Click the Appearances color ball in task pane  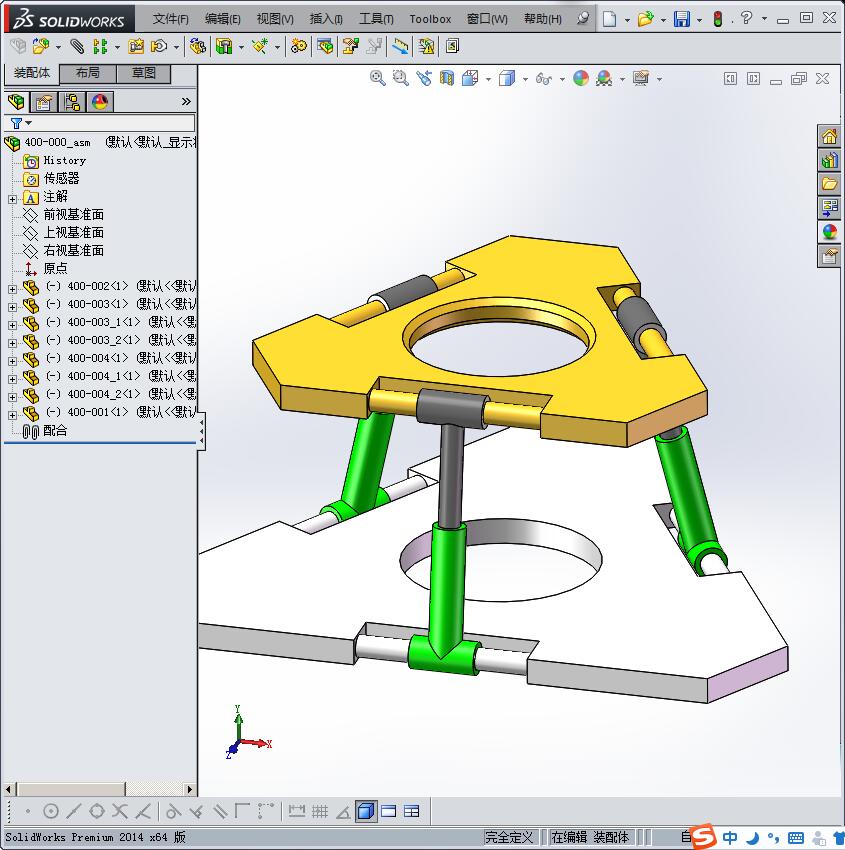(x=829, y=231)
